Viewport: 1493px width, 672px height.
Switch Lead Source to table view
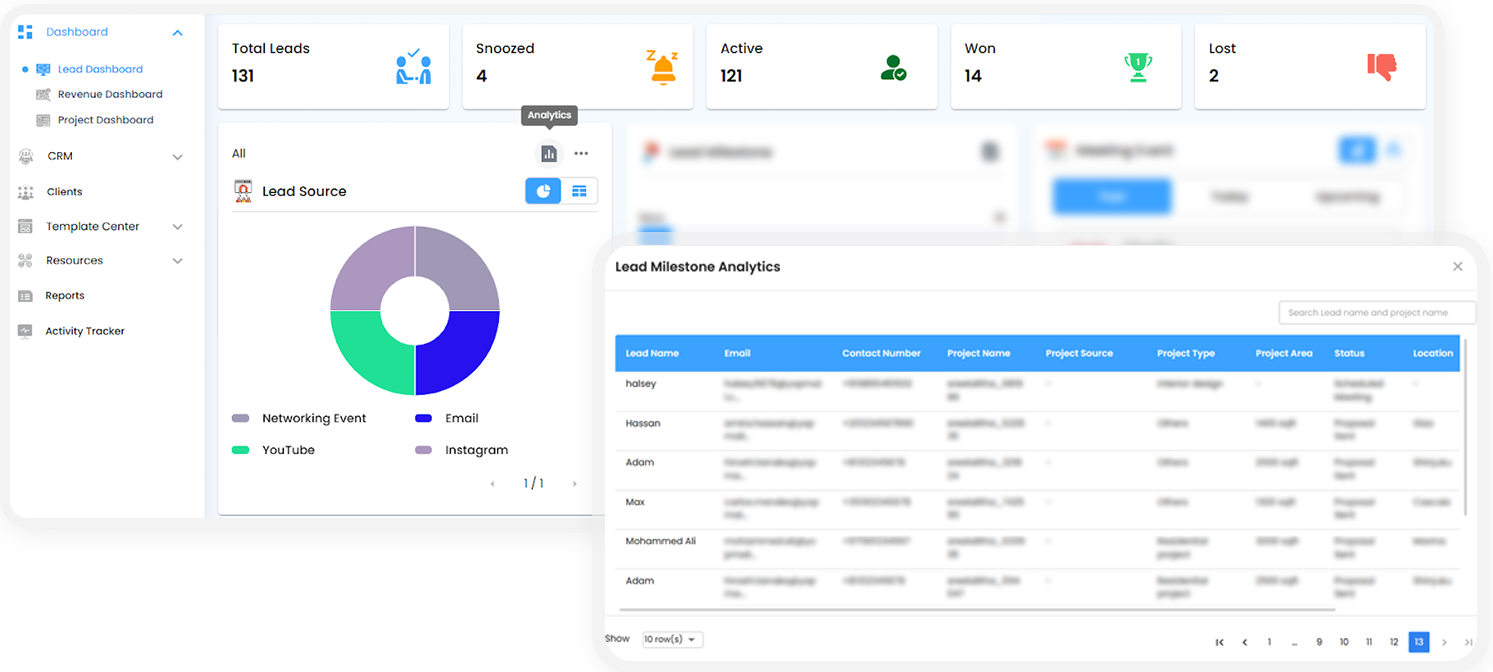tap(579, 191)
